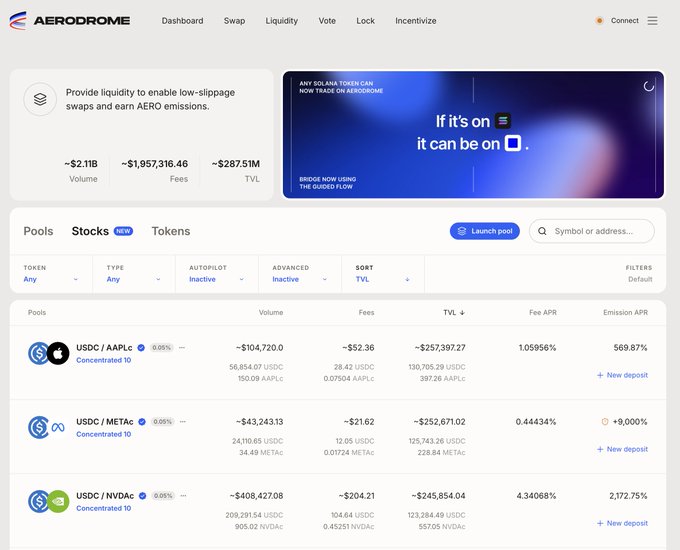Open the Swap page
This screenshot has width=680, height=550.
coord(234,21)
